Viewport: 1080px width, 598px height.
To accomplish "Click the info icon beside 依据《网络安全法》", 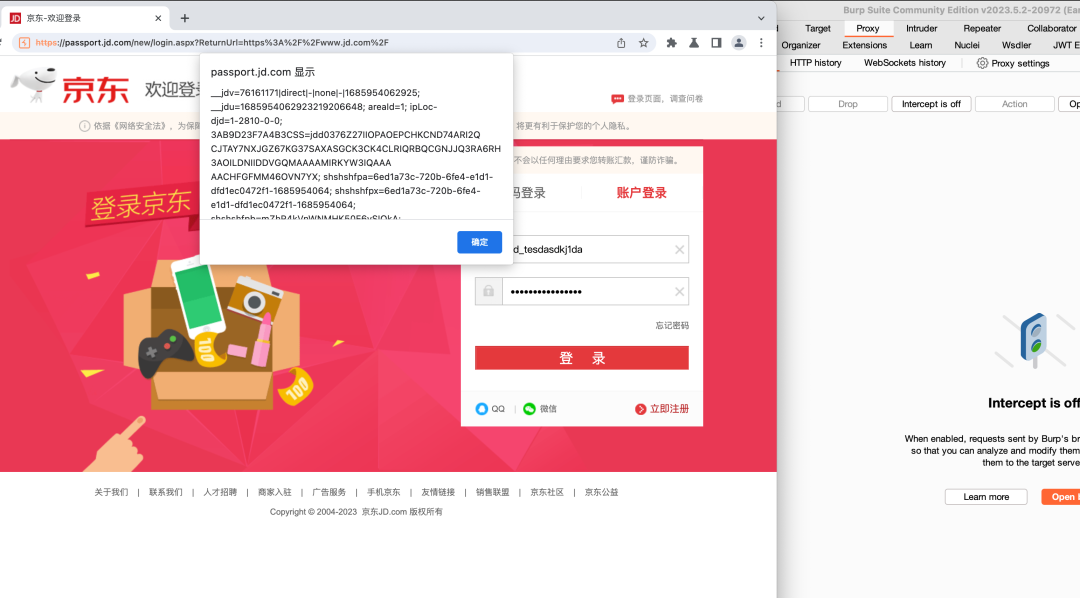I will pos(84,126).
